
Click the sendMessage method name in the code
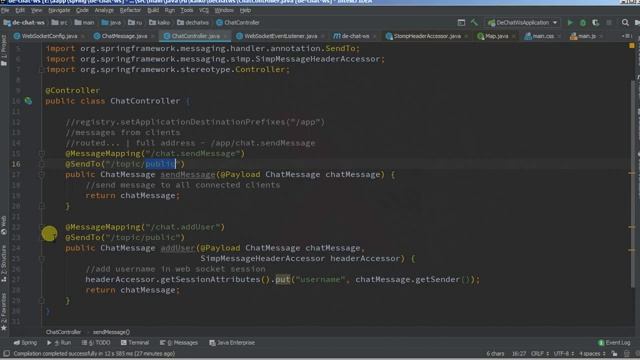coord(188,175)
